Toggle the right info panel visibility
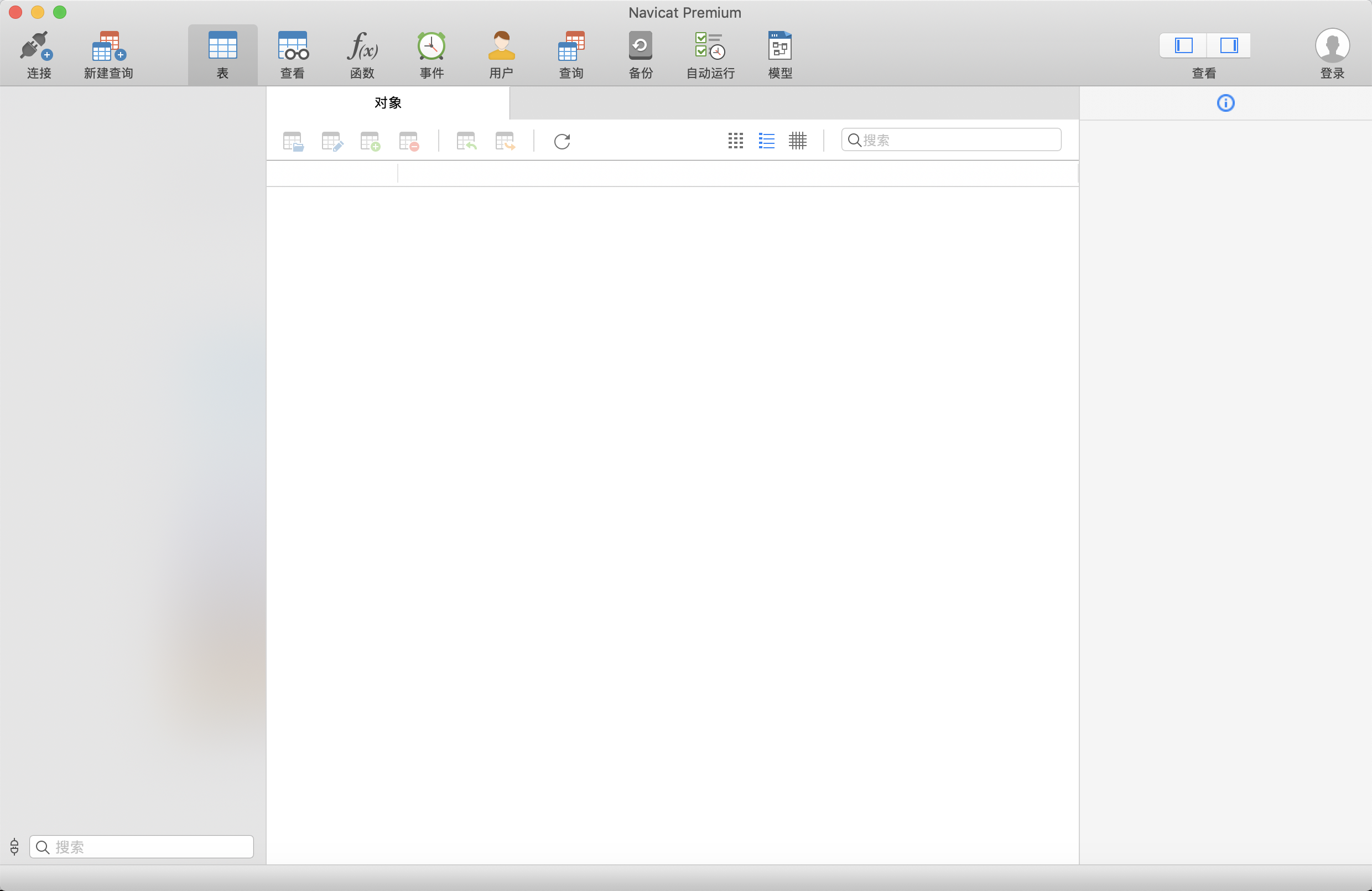This screenshot has height=891, width=1372. (1229, 45)
